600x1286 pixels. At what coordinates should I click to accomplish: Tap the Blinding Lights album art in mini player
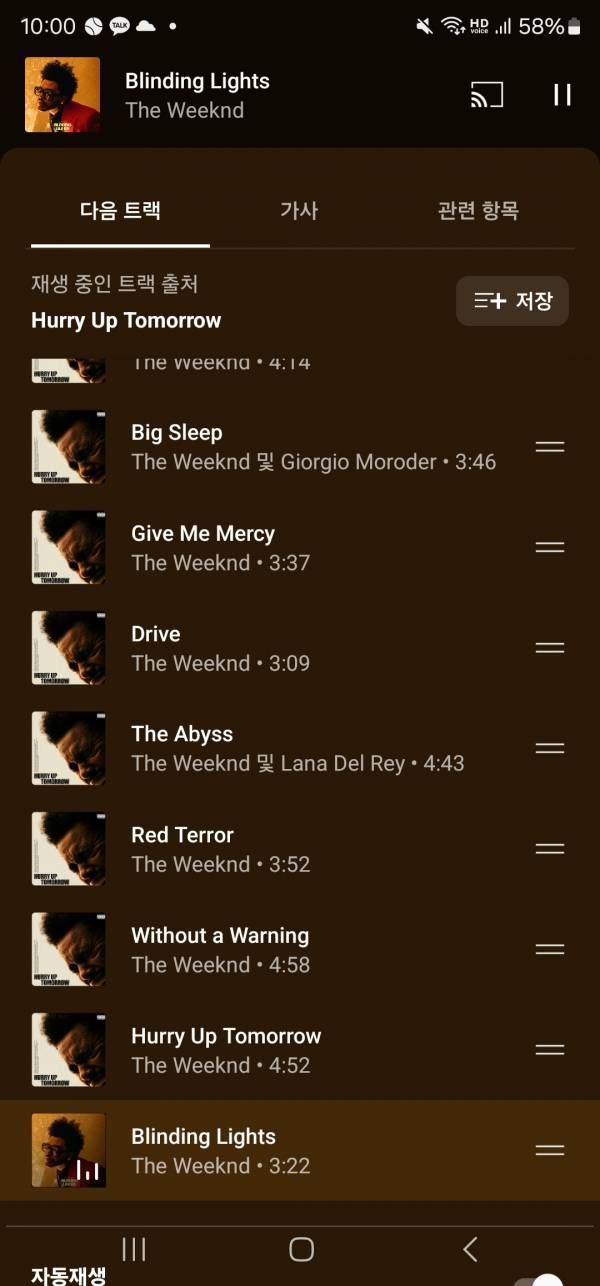(63, 95)
